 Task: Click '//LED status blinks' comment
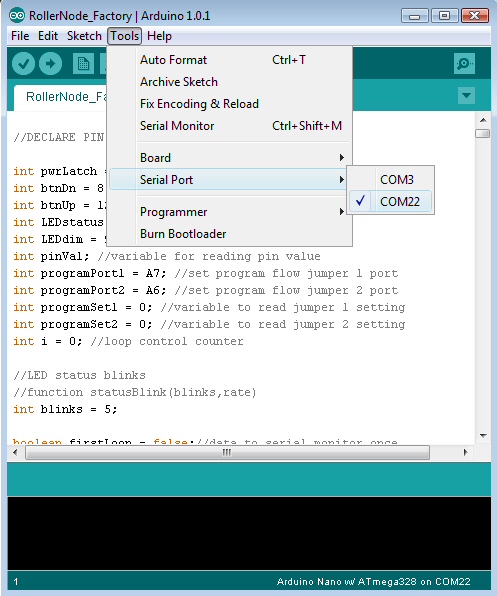[79, 376]
